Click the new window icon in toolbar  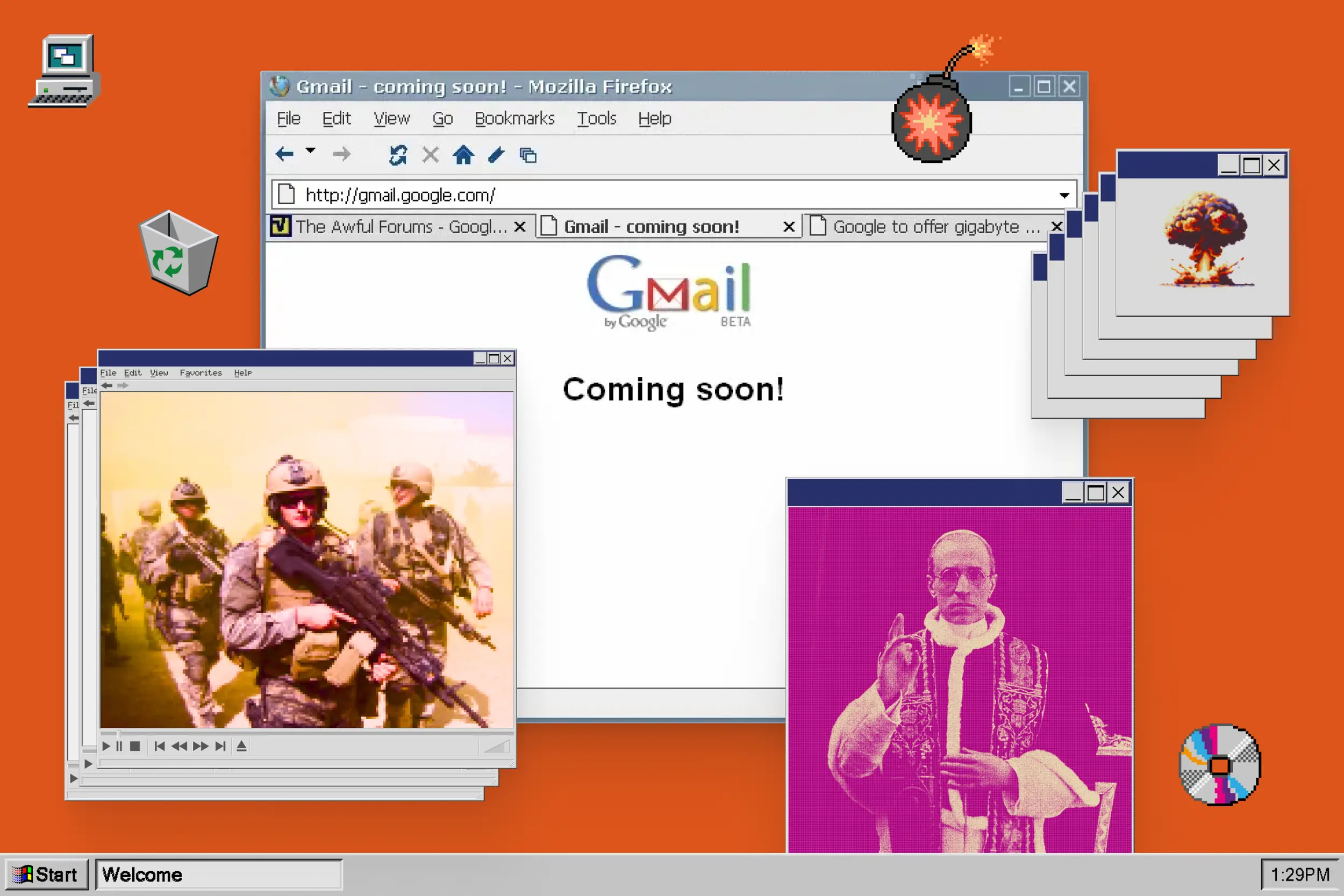(x=528, y=155)
